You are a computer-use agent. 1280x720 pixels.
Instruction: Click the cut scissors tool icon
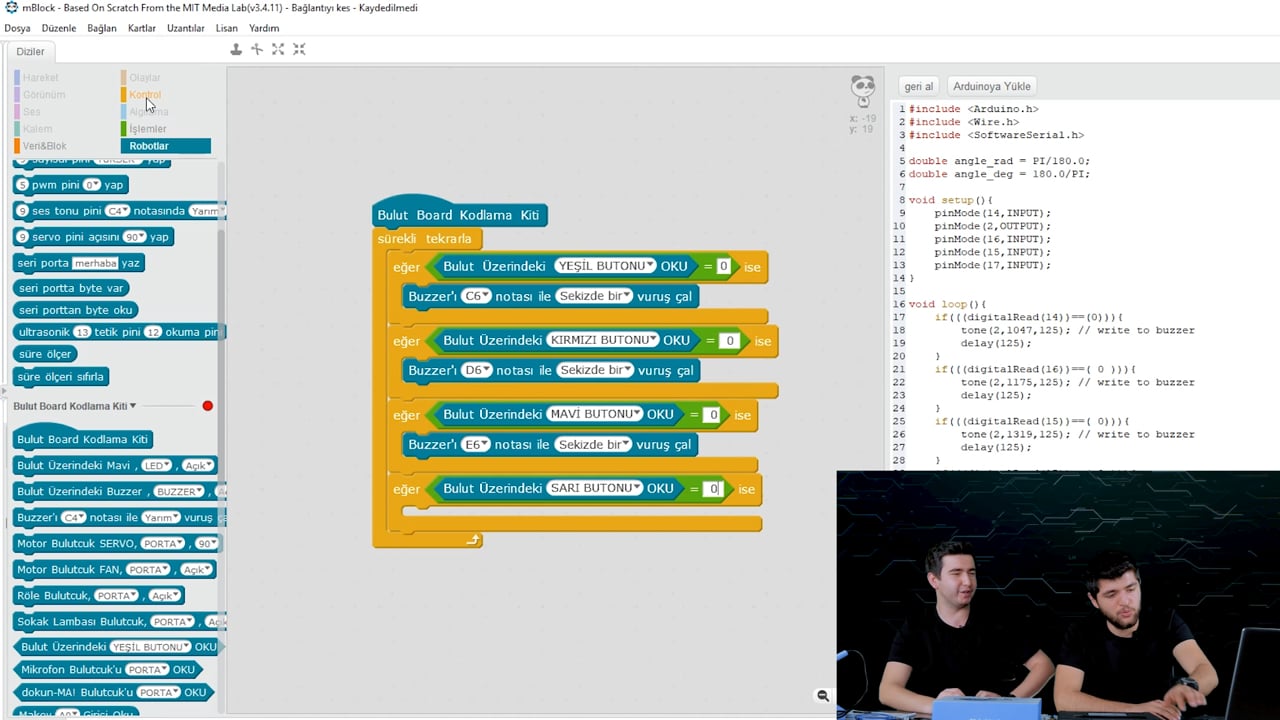click(x=257, y=49)
